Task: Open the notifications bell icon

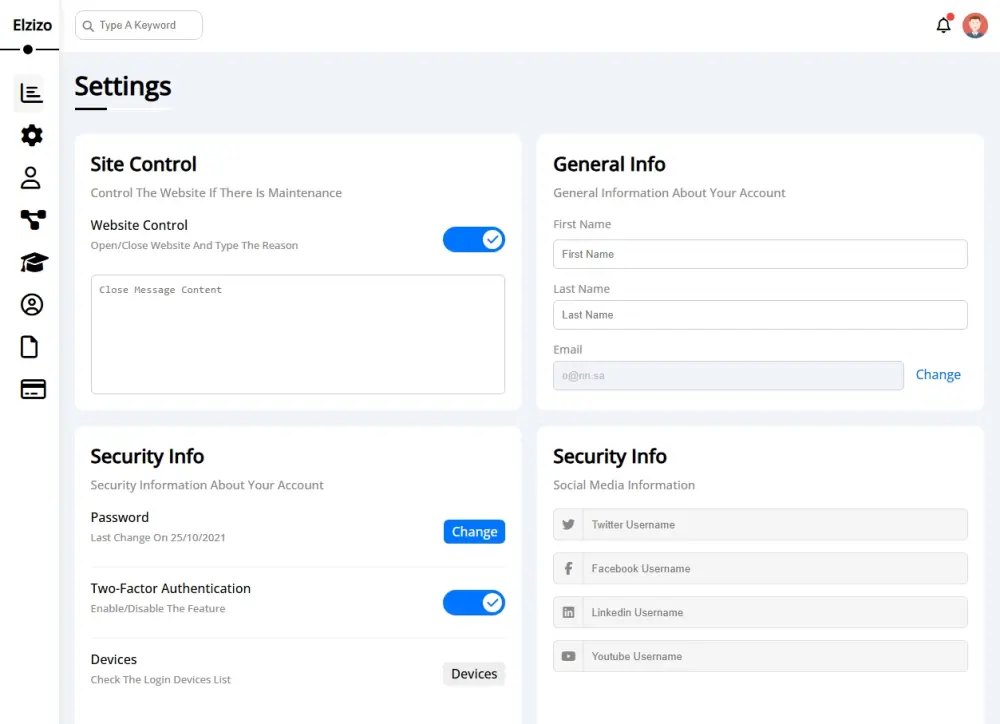Action: coord(943,26)
